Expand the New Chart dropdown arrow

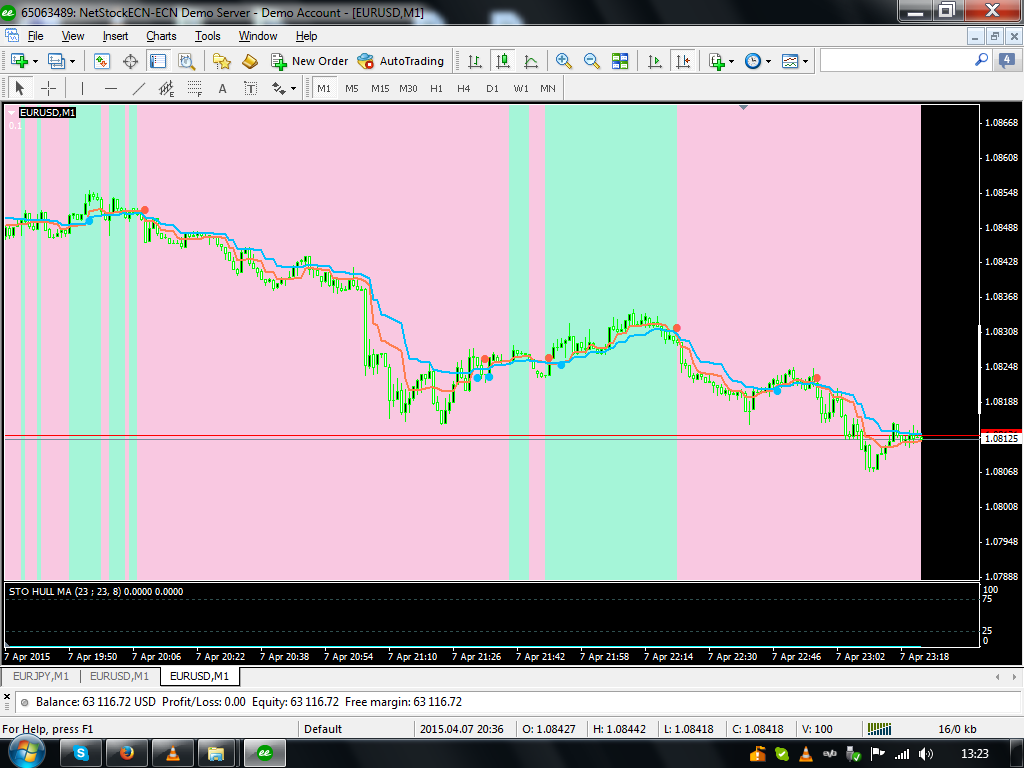point(35,61)
